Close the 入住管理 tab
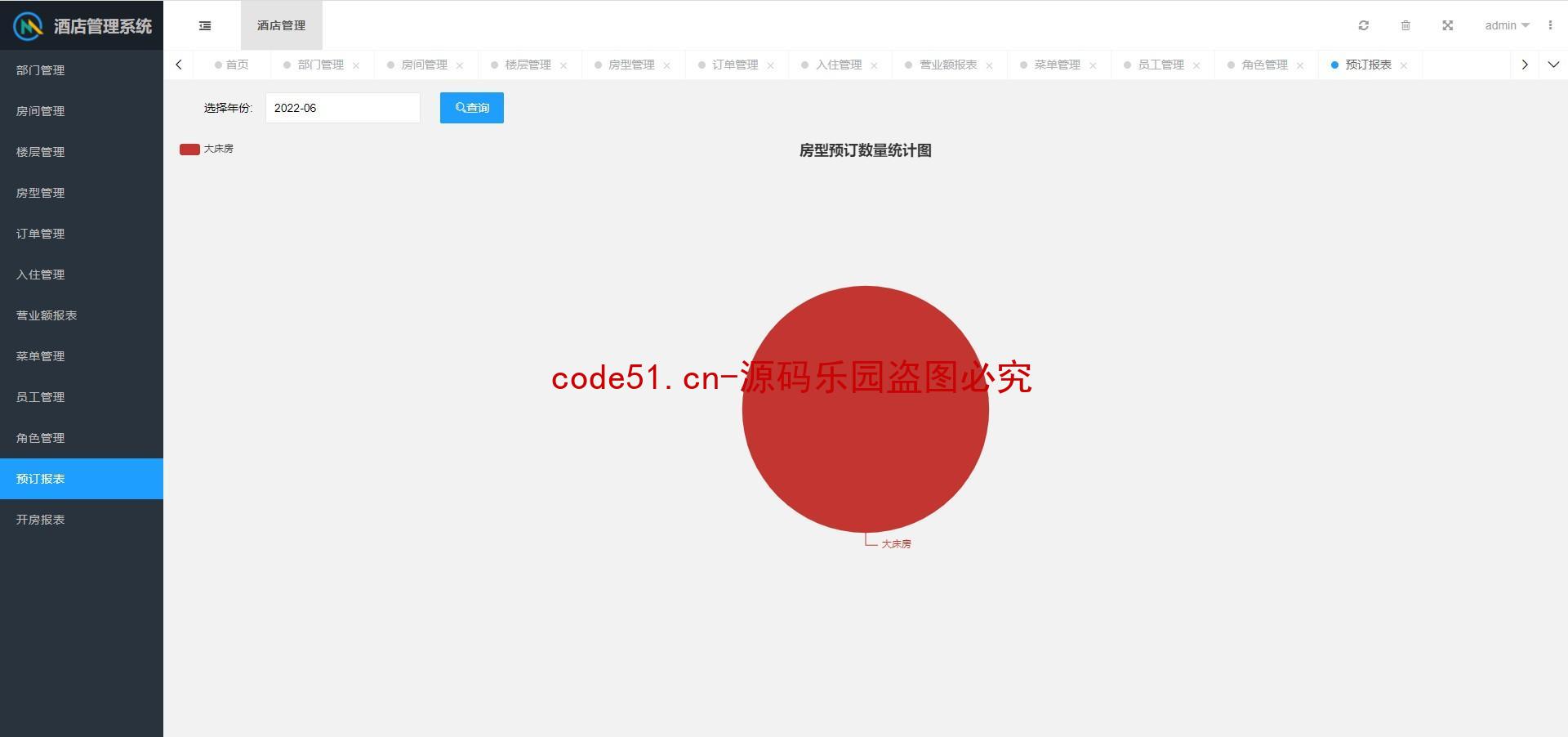 [875, 65]
